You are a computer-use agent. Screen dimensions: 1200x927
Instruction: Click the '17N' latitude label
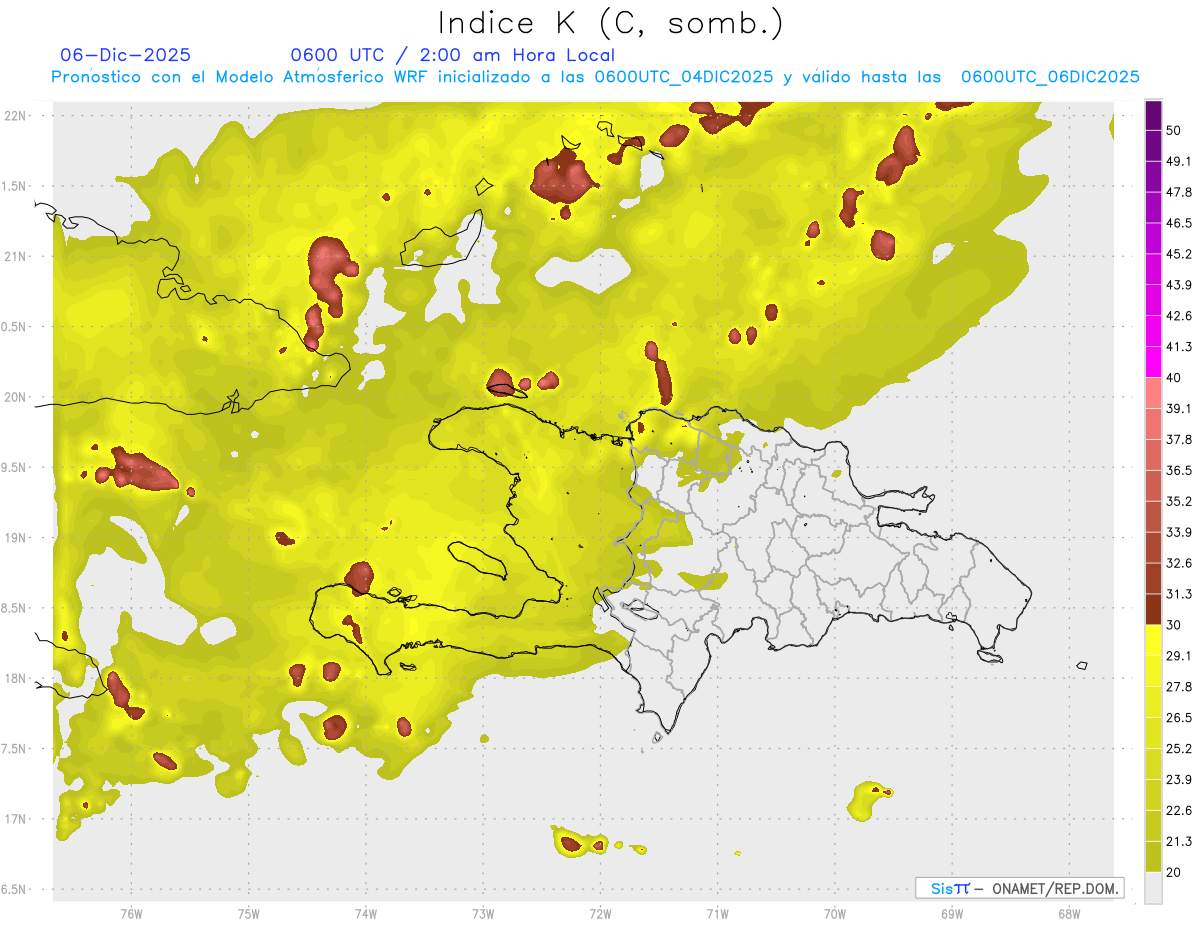[x=14, y=819]
